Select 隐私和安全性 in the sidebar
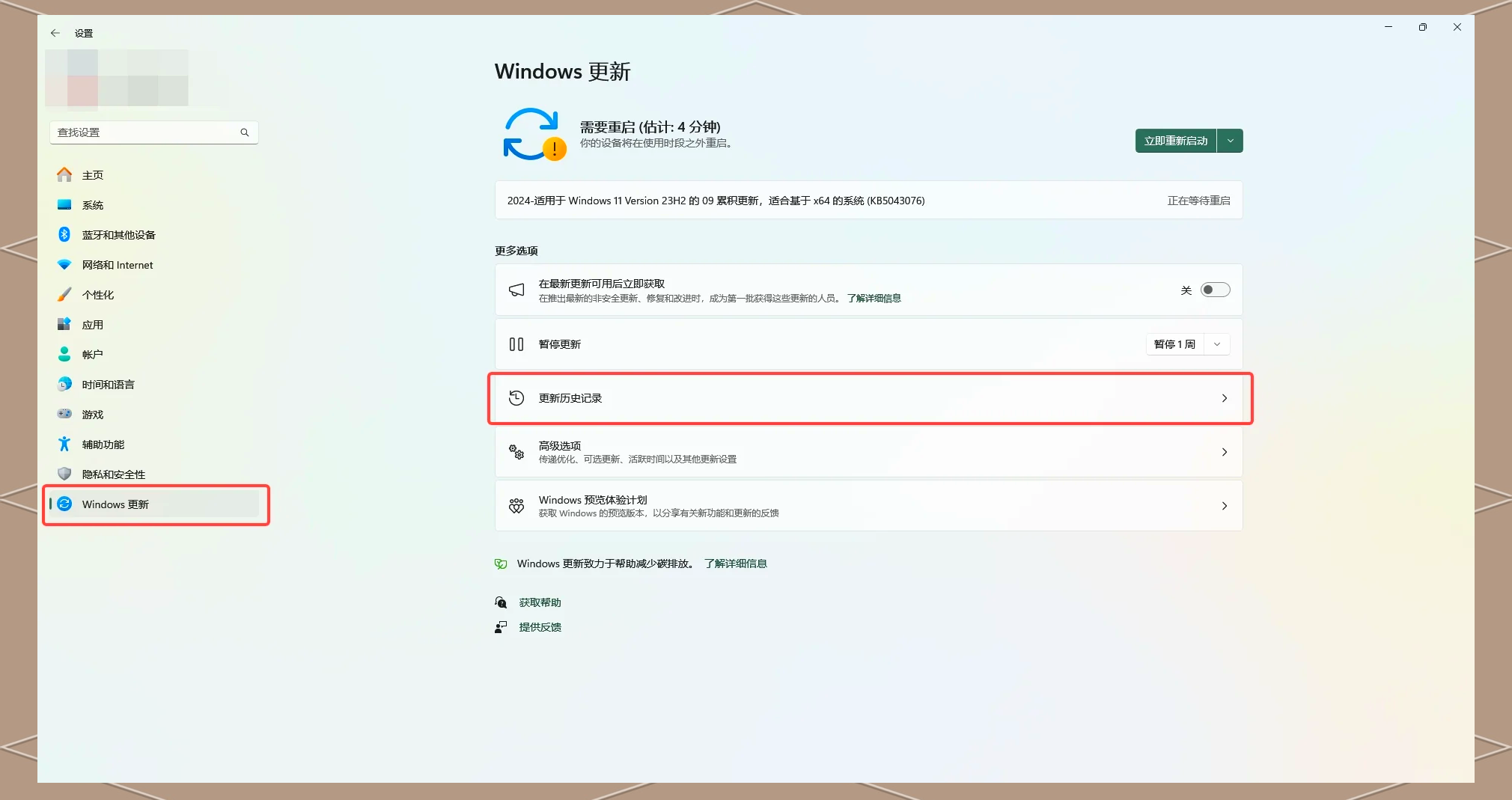 coord(154,474)
